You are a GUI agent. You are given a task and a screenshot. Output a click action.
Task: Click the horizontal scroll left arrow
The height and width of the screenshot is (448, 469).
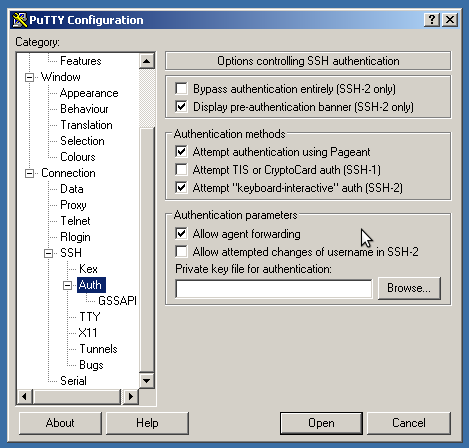(x=24, y=396)
